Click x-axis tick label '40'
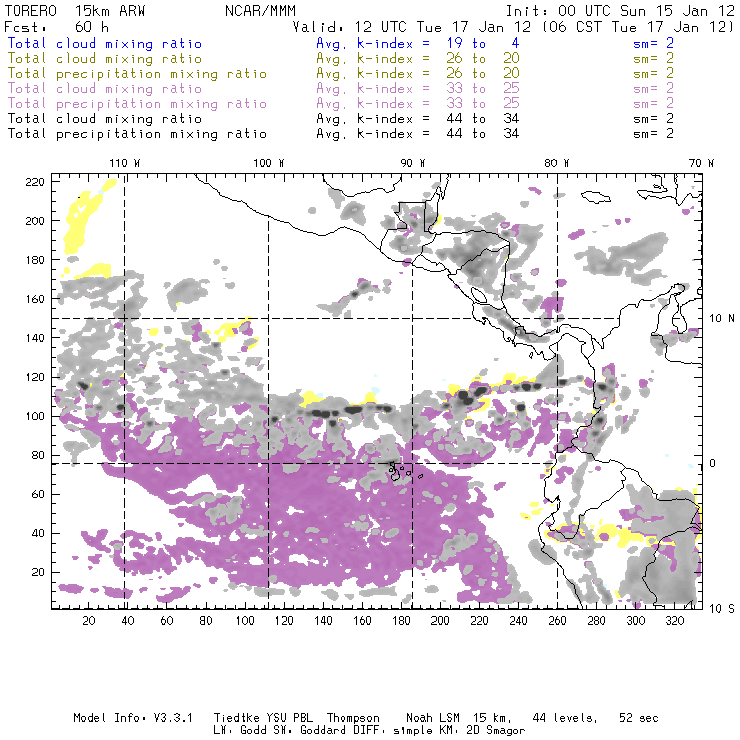This screenshot has width=740, height=740. [x=128, y=621]
